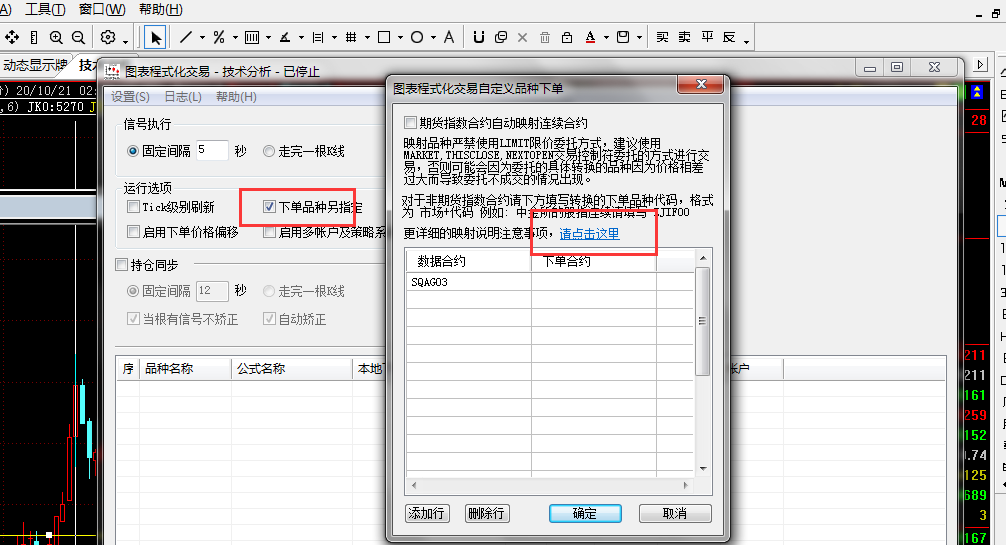Click the 下单合约 column header
This screenshot has width=1006, height=545.
[x=593, y=261]
